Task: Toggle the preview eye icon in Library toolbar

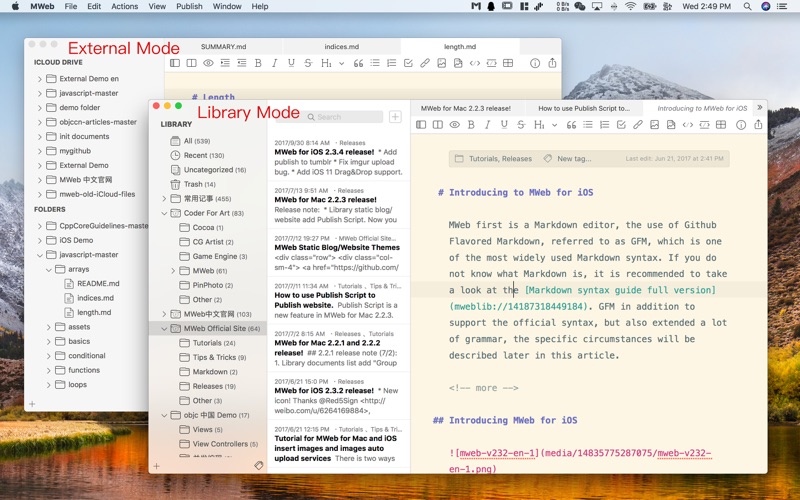Action: point(455,125)
